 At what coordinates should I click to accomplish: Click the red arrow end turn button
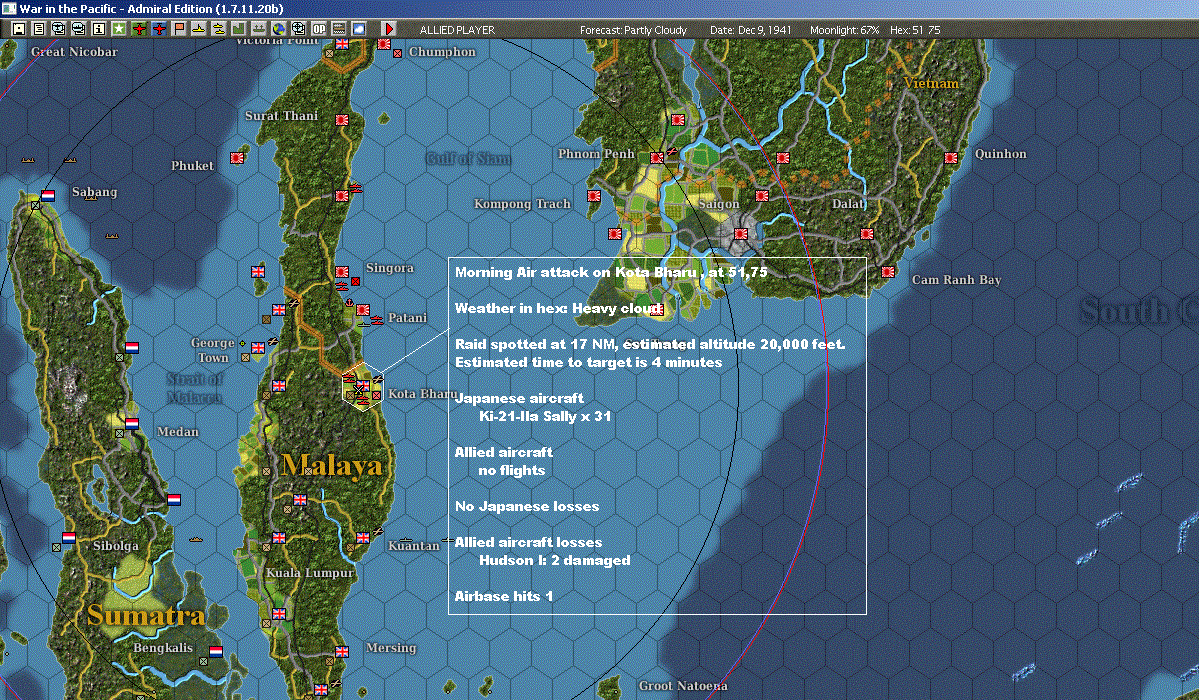388,29
